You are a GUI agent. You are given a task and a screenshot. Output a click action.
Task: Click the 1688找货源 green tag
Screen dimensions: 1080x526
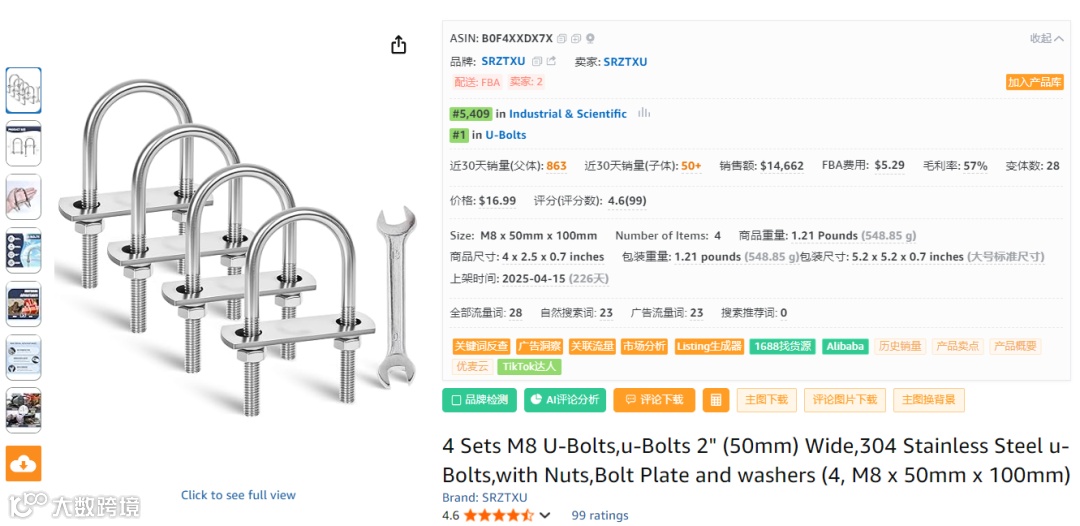pyautogui.click(x=782, y=346)
